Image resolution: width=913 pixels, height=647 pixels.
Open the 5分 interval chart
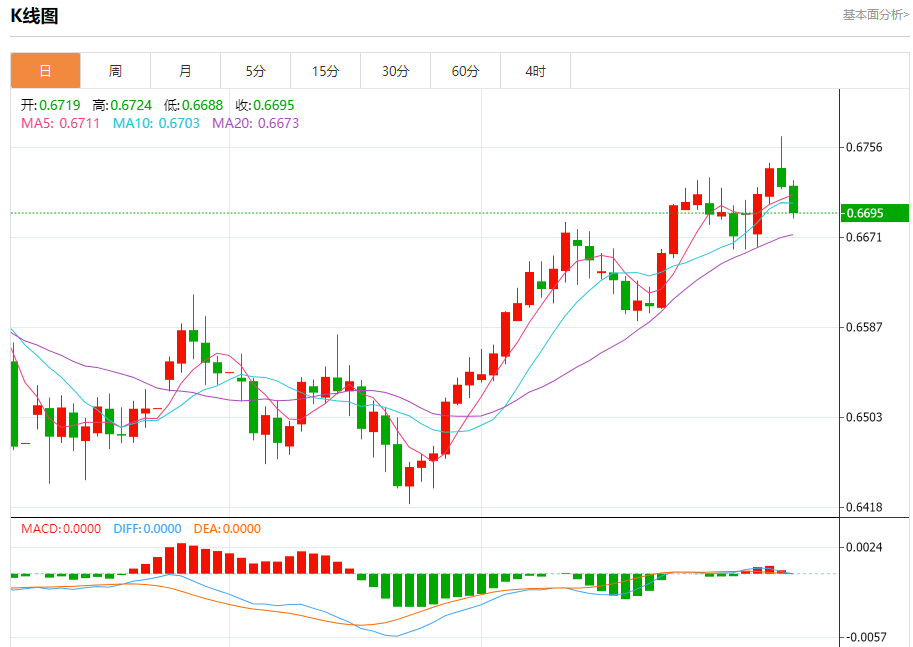coord(255,71)
